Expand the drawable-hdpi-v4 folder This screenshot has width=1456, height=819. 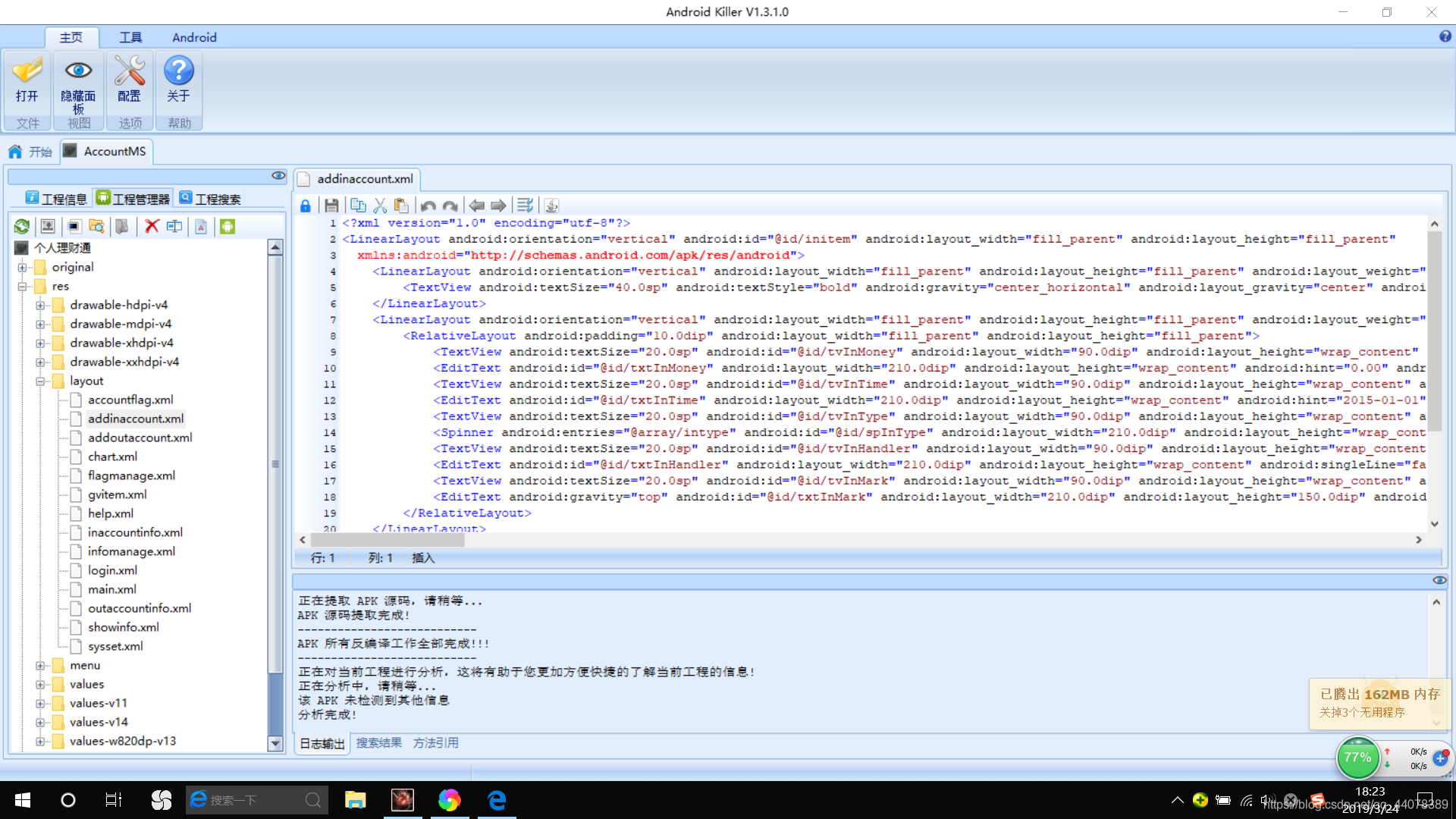[40, 305]
